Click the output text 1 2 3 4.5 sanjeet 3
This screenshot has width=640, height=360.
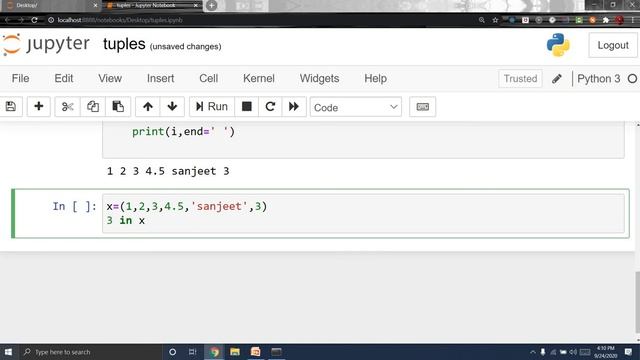[168, 171]
